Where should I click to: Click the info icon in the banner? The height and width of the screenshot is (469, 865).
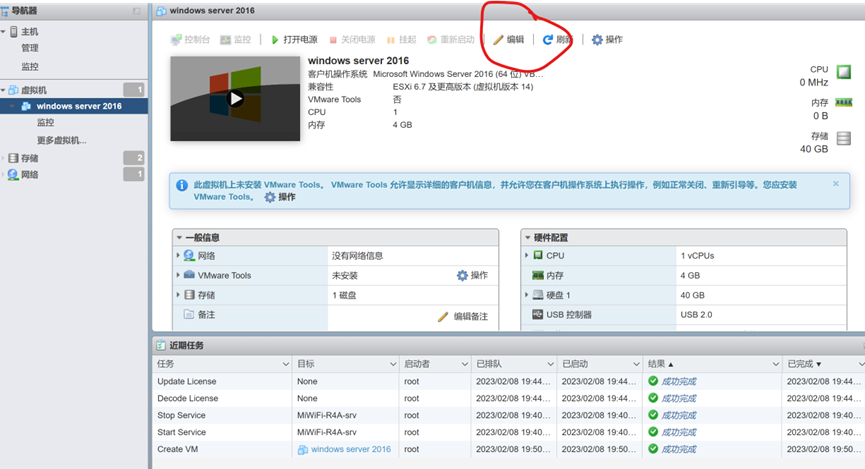click(x=181, y=185)
